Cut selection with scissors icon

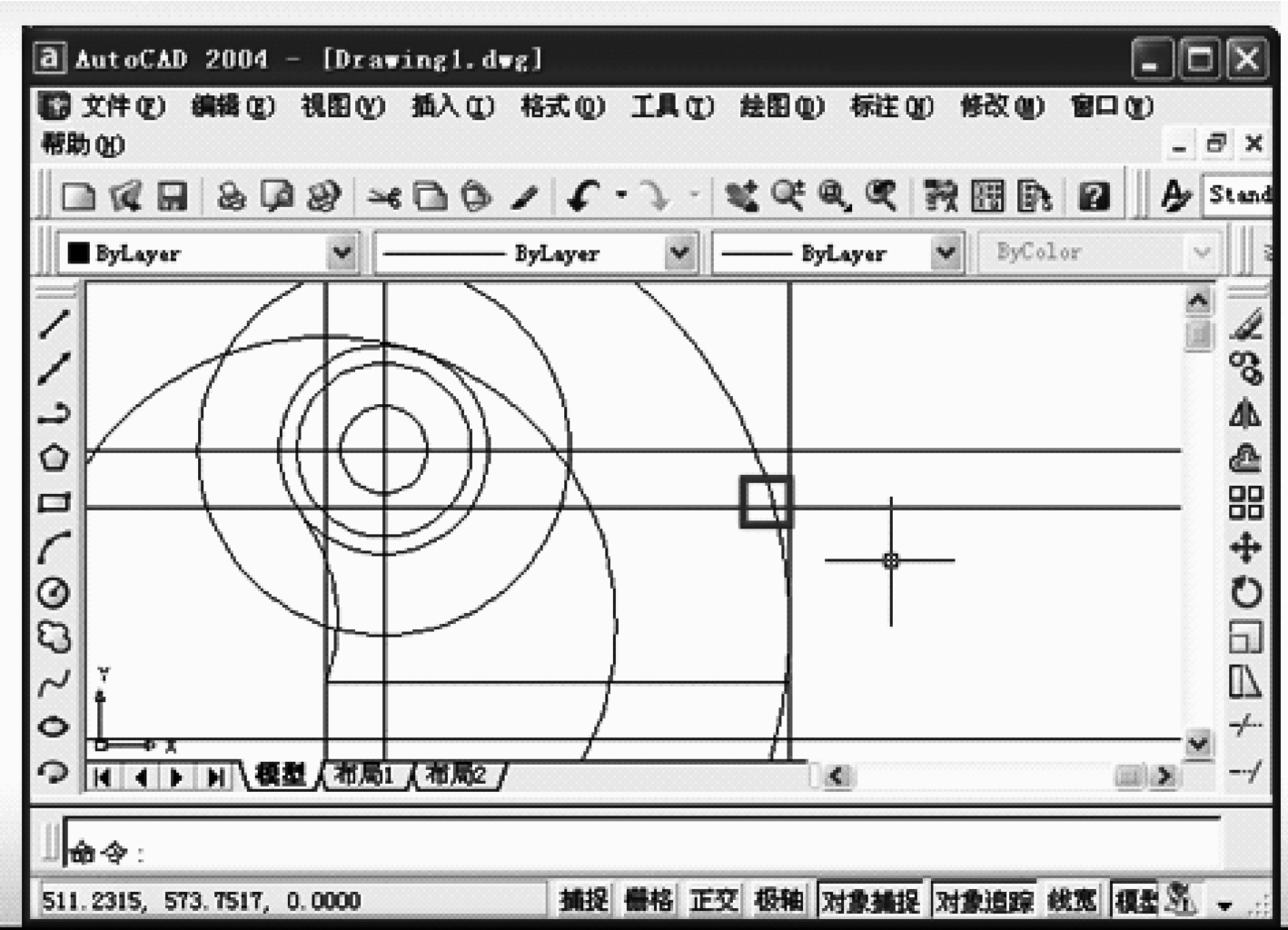point(384,195)
